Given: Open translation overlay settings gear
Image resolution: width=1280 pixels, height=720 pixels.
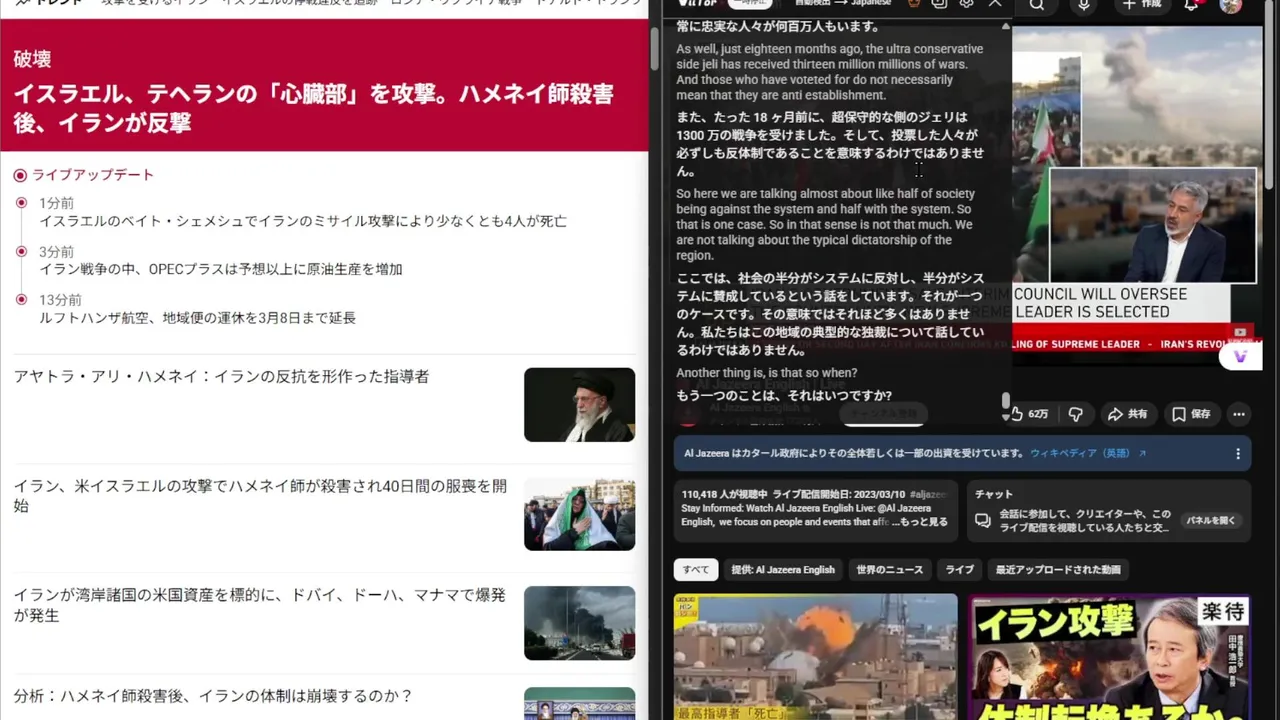Looking at the screenshot, I should click(x=966, y=4).
